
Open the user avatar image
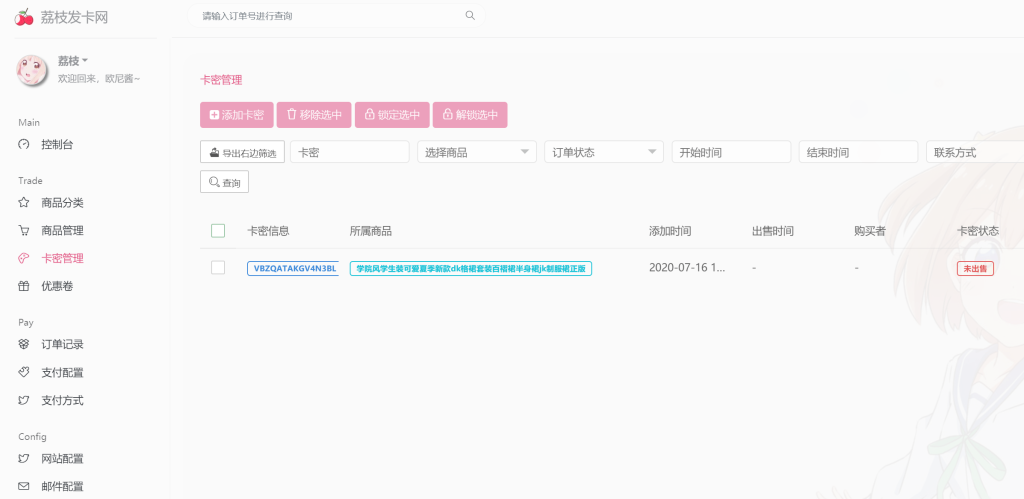pyautogui.click(x=33, y=70)
